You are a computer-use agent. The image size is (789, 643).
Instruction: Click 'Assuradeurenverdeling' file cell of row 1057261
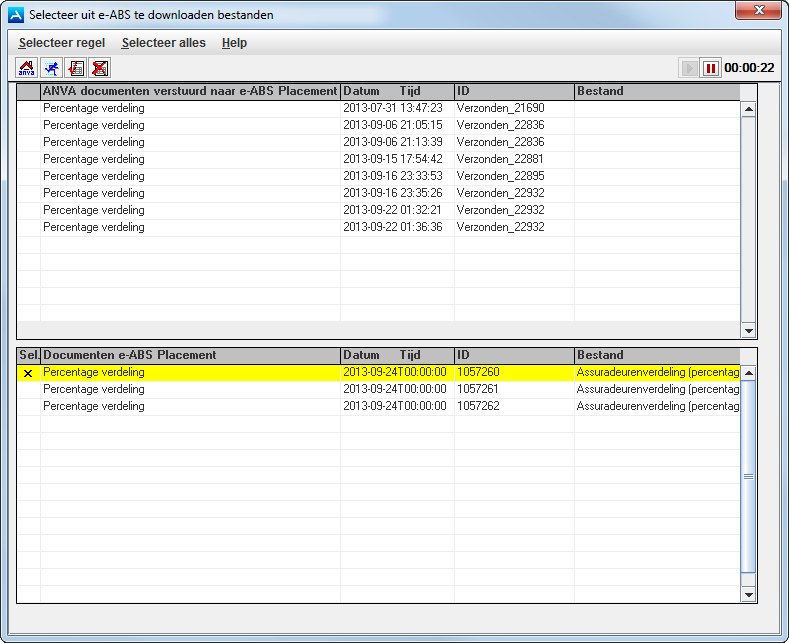click(x=658, y=389)
